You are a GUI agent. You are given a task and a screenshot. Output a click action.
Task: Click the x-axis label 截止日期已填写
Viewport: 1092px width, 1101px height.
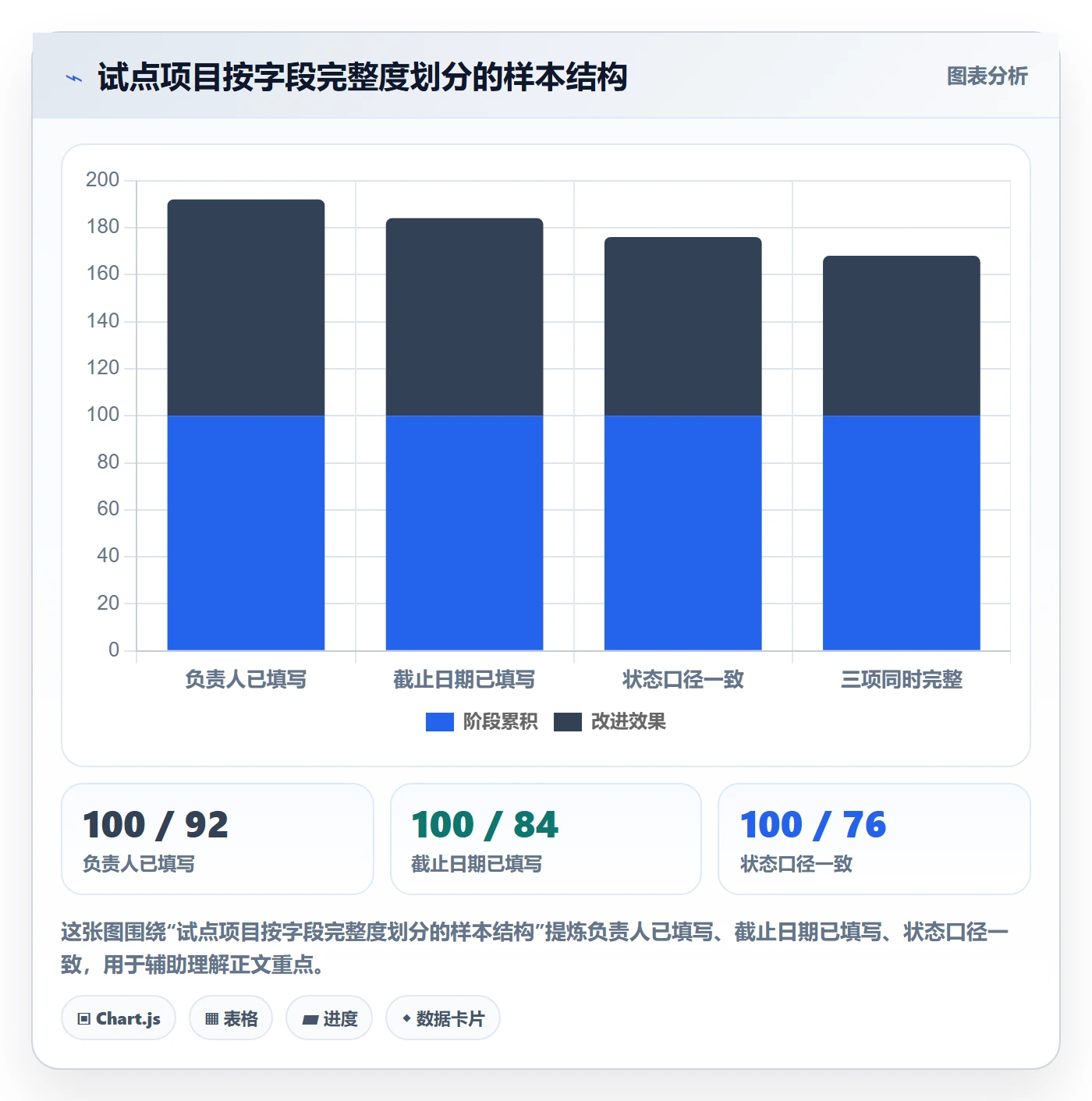tap(464, 680)
